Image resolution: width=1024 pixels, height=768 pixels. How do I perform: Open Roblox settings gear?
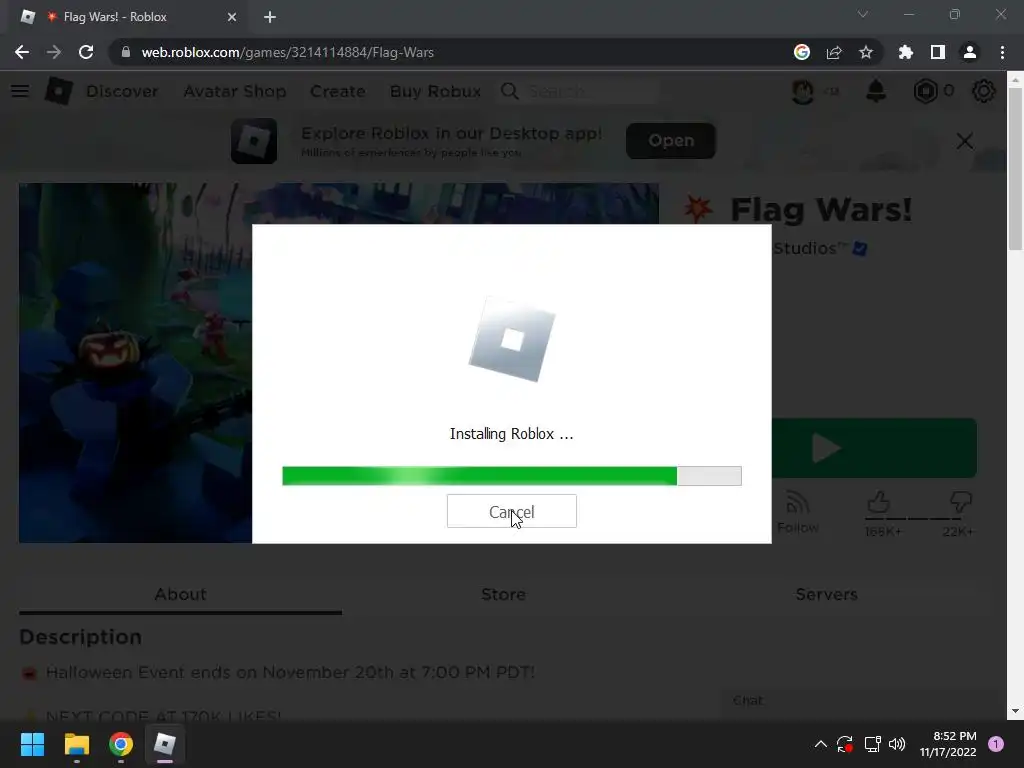pyautogui.click(x=984, y=91)
